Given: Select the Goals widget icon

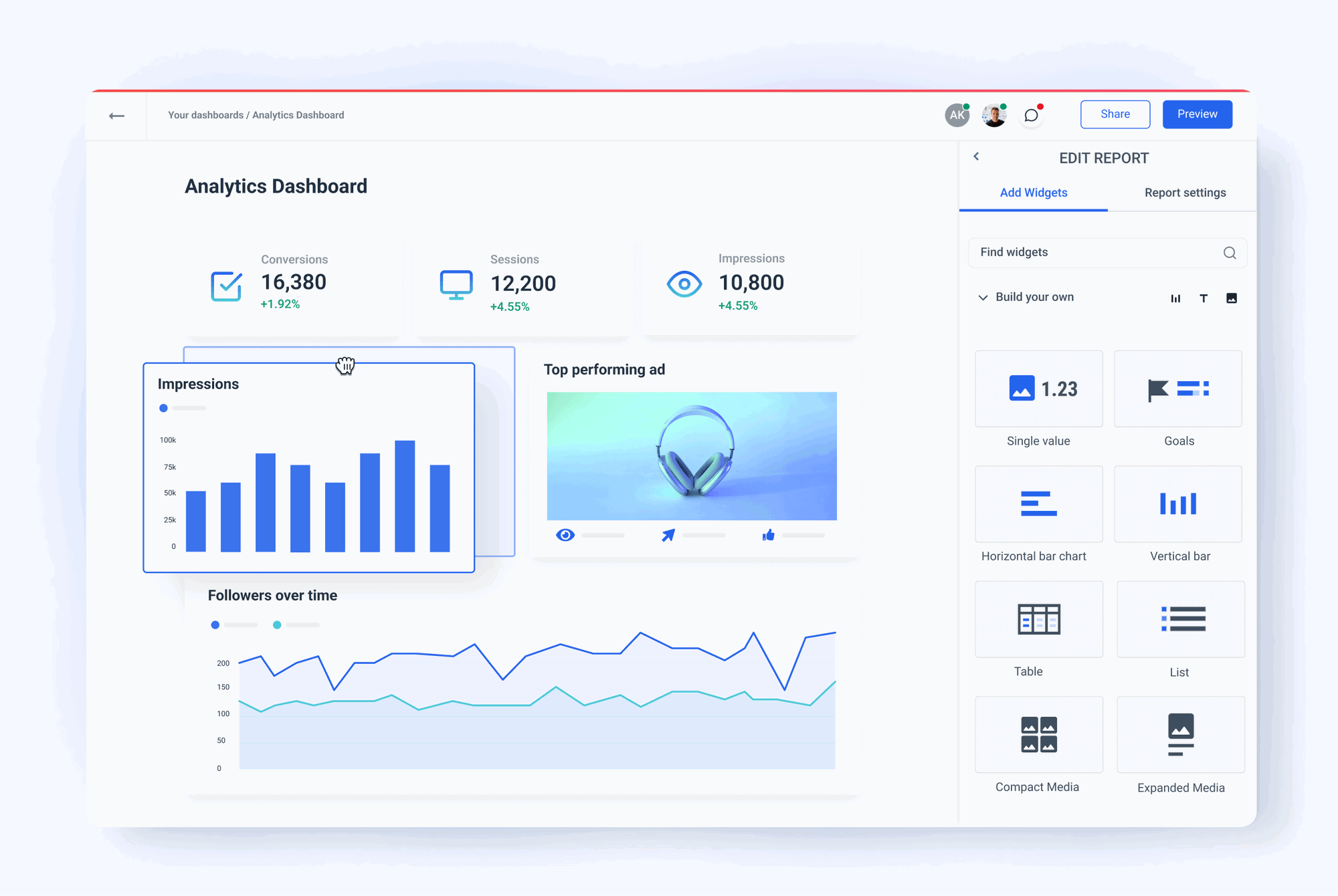Looking at the screenshot, I should pos(1177,388).
